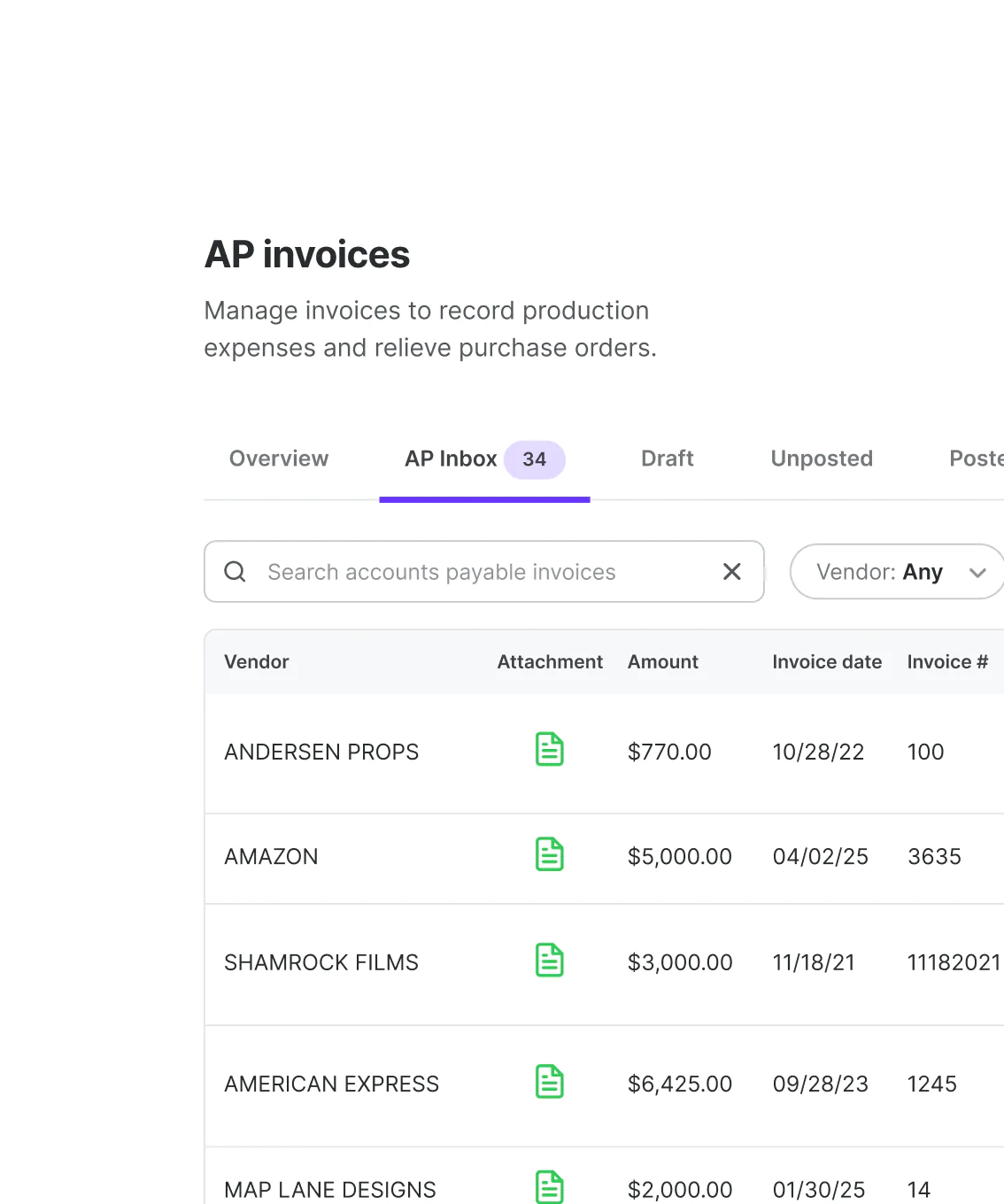Viewport: 1004px width, 1204px height.
Task: Click the search magnifier icon
Action: click(236, 572)
